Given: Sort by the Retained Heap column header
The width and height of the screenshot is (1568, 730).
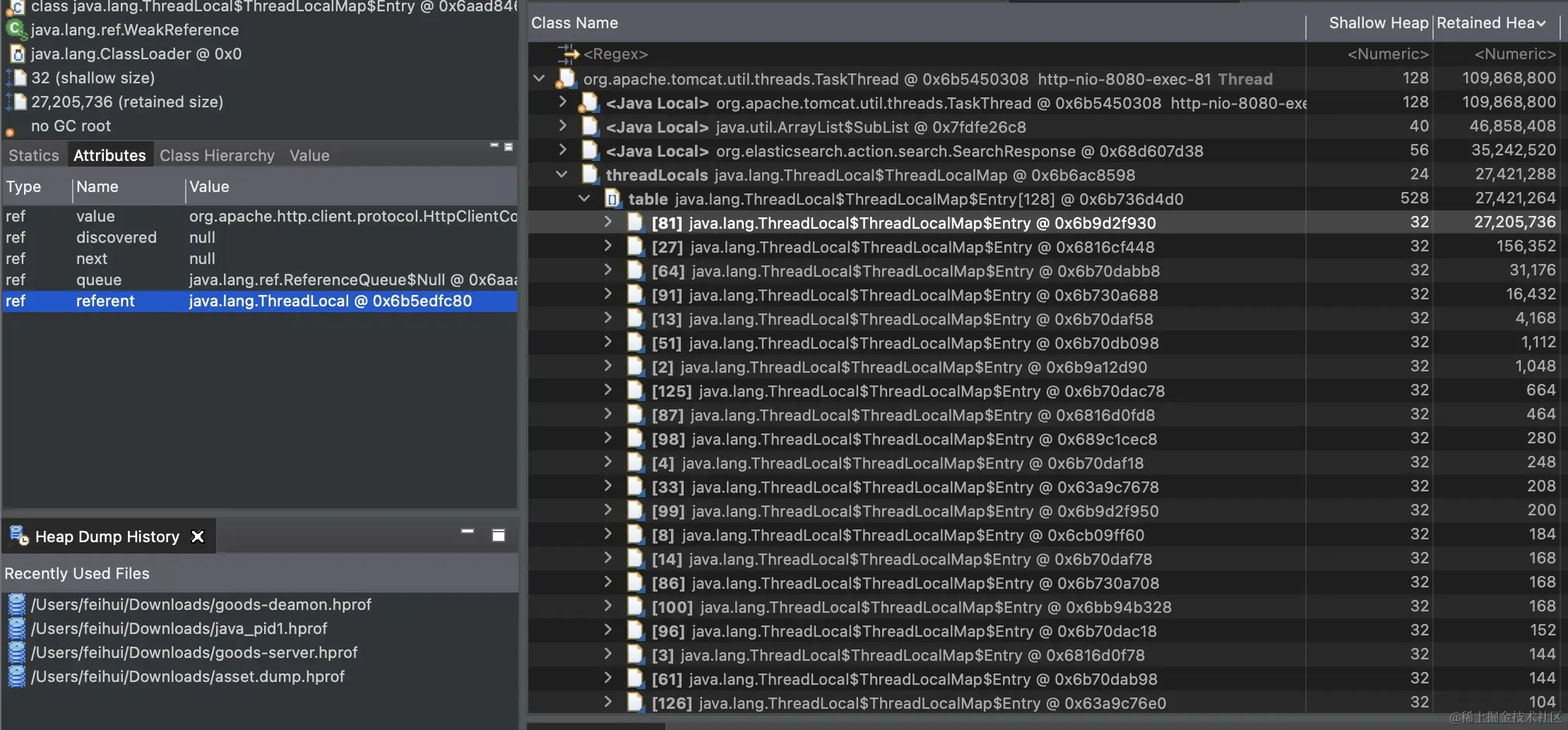Looking at the screenshot, I should point(1495,23).
